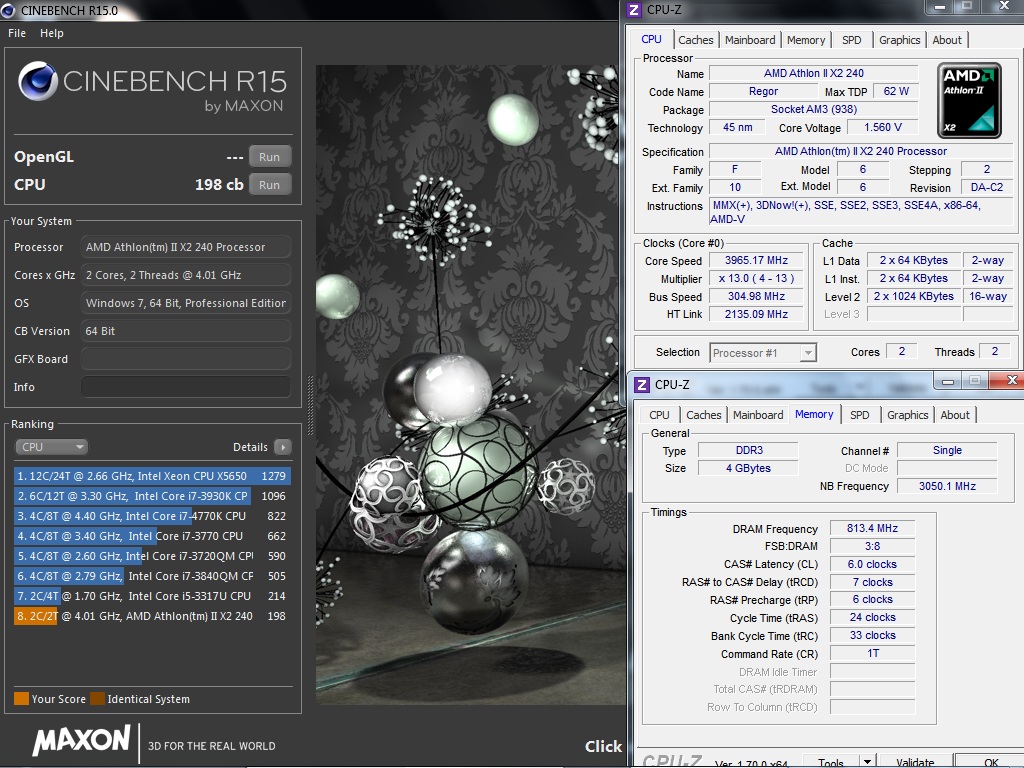1024x768 pixels.
Task: Select the Core i5-3317U ranking row
Action: click(x=152, y=596)
